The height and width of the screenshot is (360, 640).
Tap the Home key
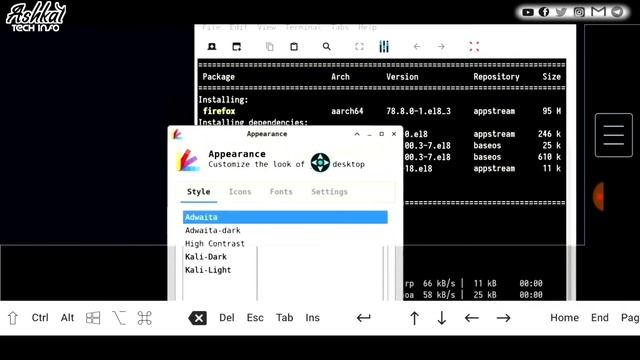(x=564, y=318)
